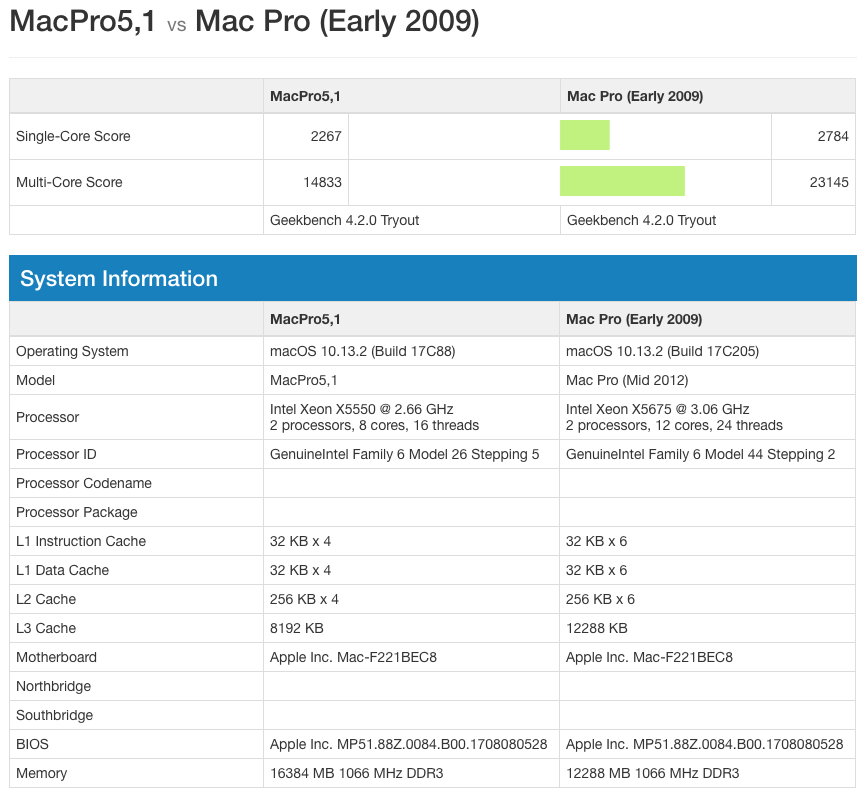Screen dimensions: 865x799
Task: Click the page title comparing both Macs
Action: [244, 22]
